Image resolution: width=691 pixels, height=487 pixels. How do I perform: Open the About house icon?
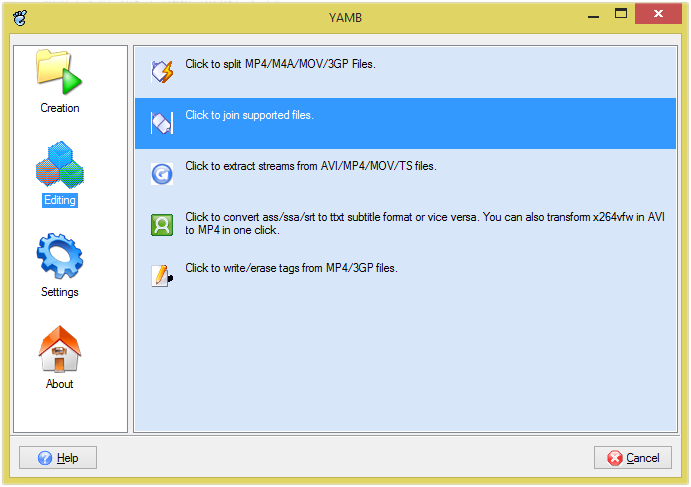59,349
